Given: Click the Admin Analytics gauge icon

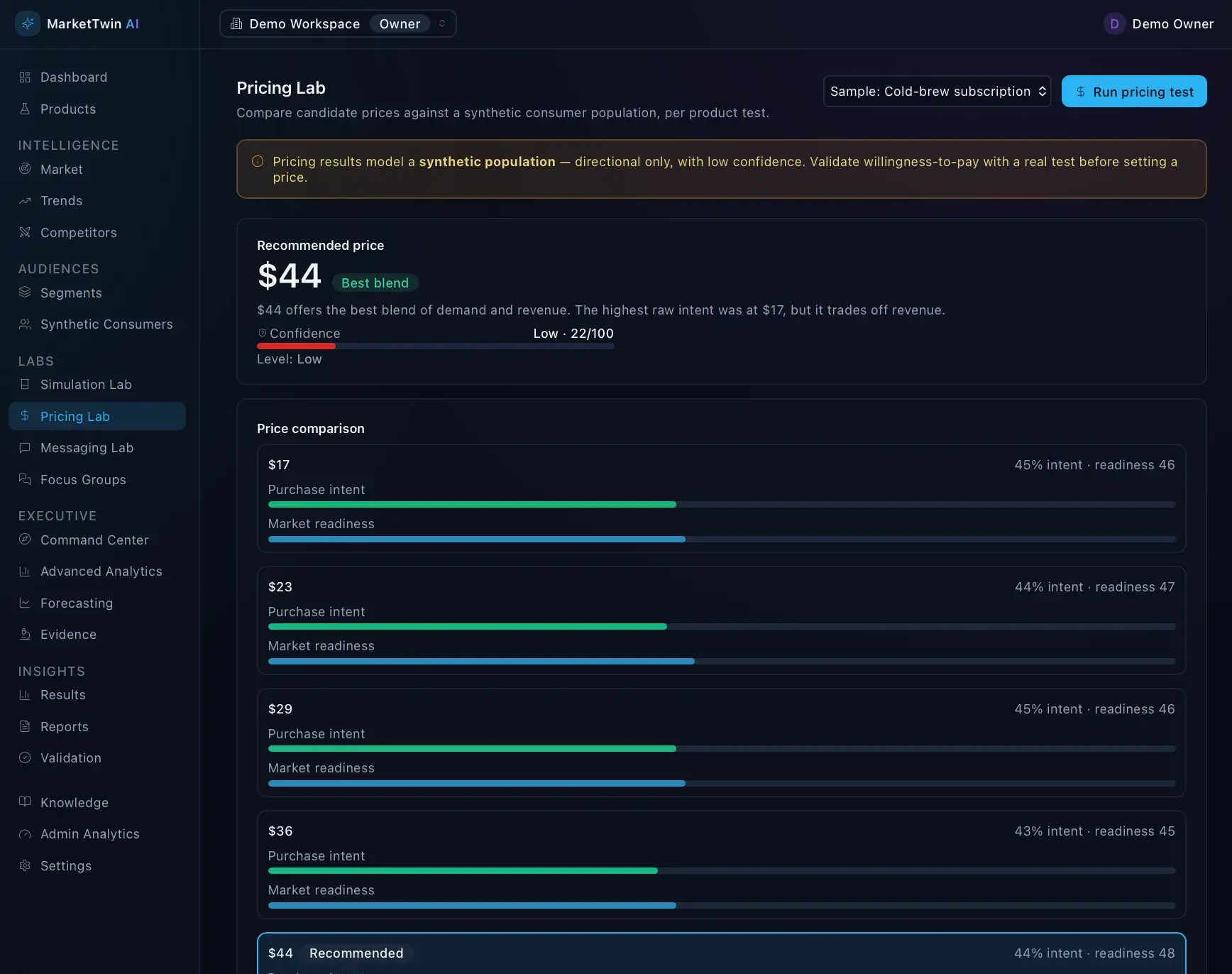Looking at the screenshot, I should click(25, 834).
